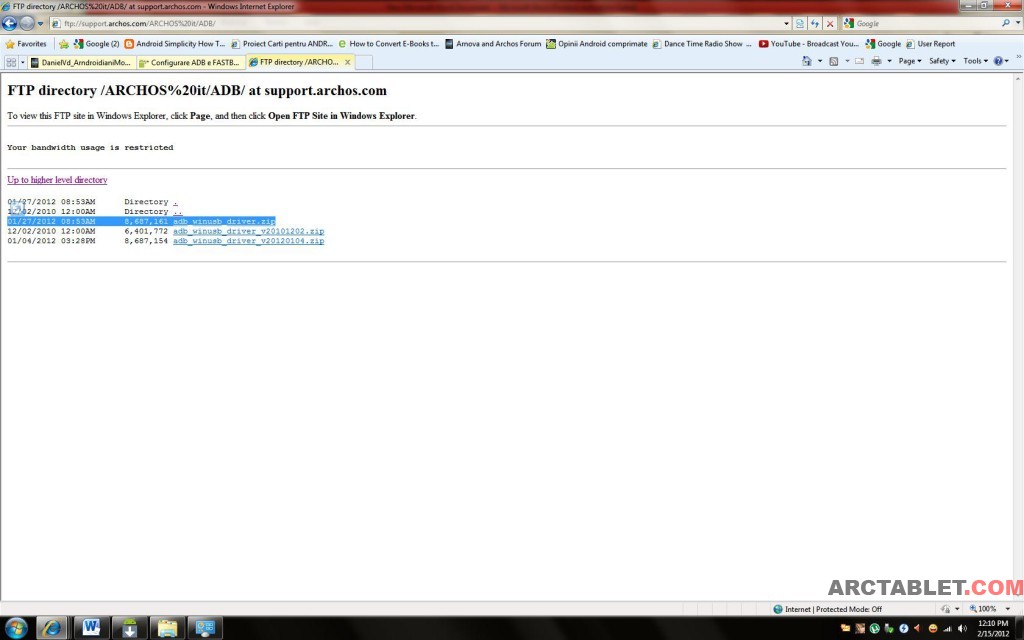This screenshot has width=1024, height=640.
Task: Switch to the Configurare ADB e FASTB... tab
Action: tap(190, 62)
